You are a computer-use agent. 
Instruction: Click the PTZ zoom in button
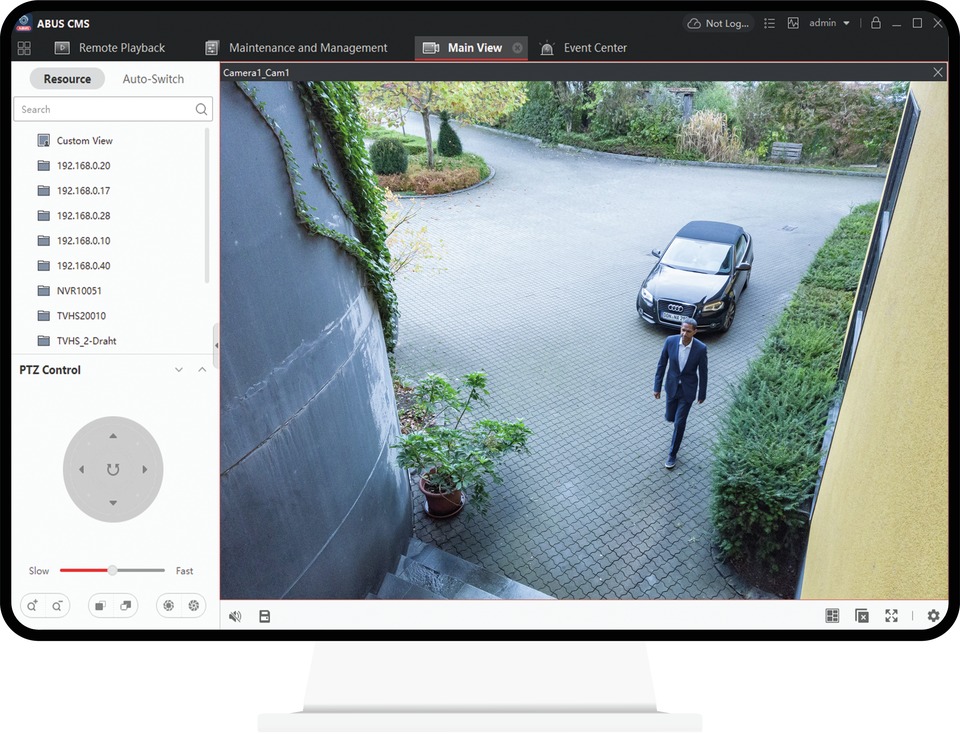[33, 605]
